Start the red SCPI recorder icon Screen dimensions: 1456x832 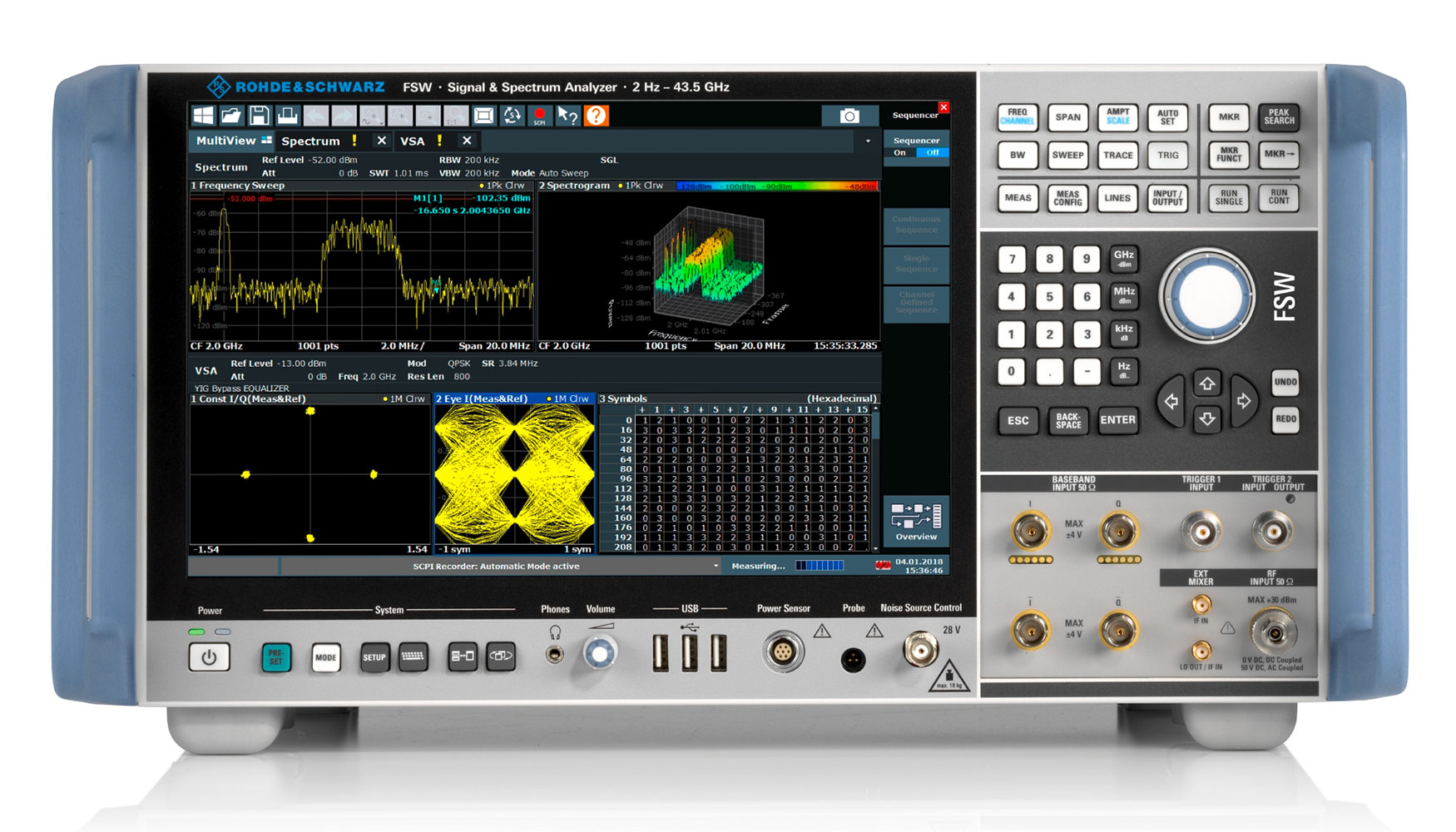(x=540, y=116)
